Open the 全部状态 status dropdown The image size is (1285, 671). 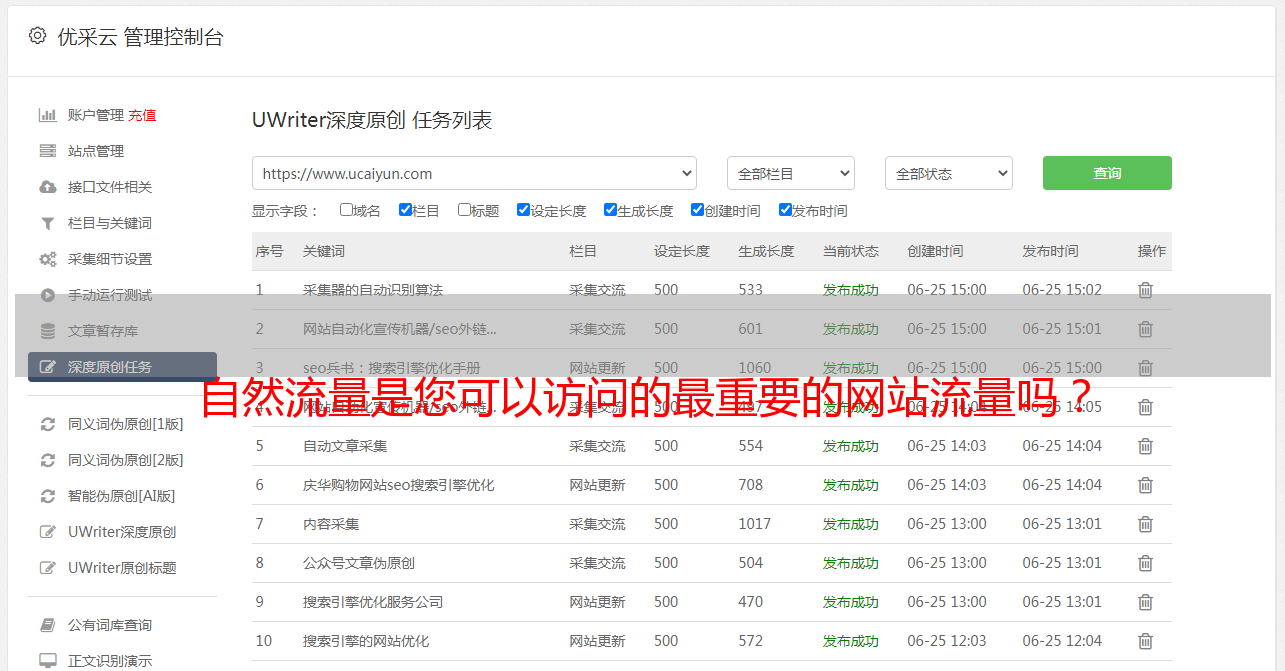point(948,173)
